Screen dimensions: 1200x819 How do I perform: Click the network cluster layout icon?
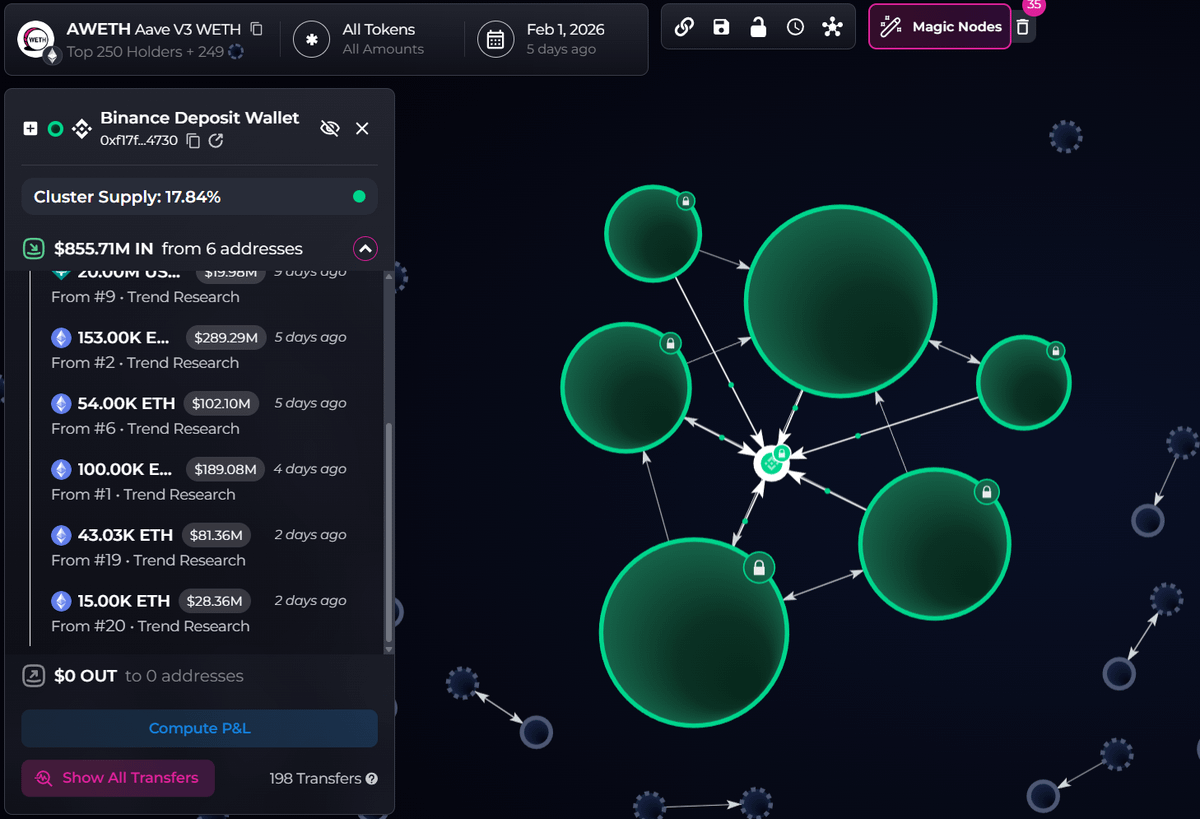coord(832,27)
